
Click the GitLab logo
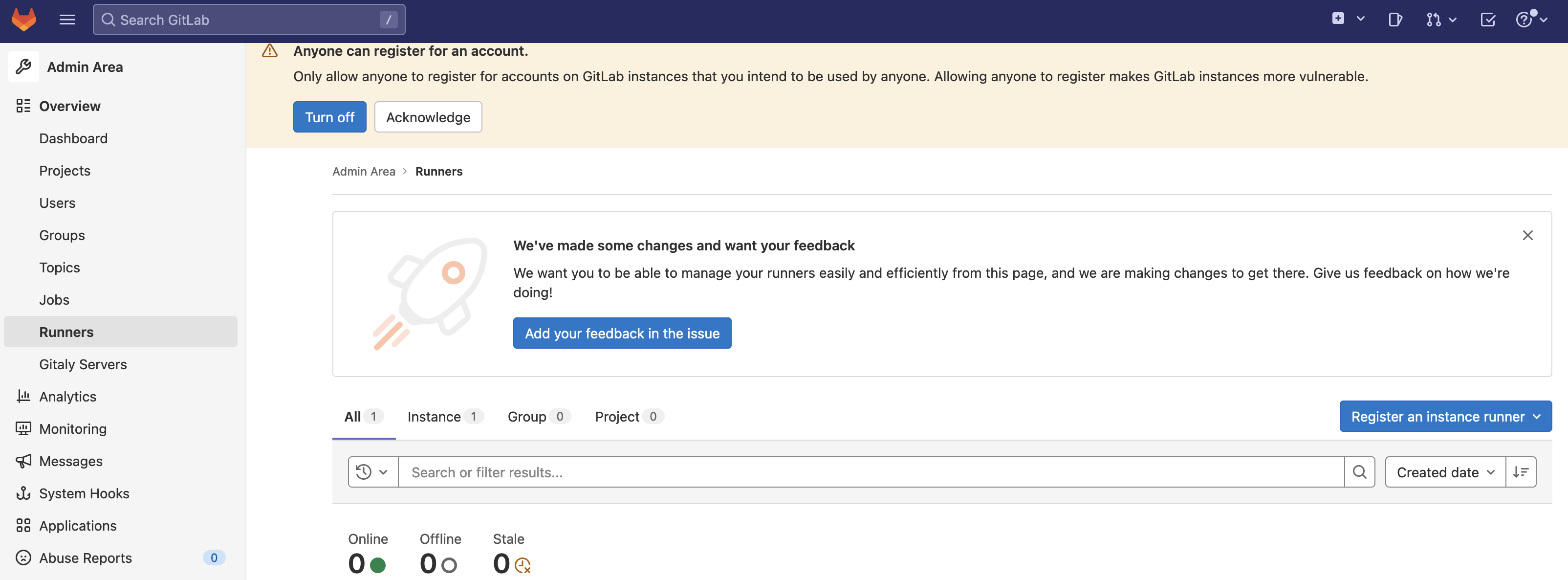(23, 20)
